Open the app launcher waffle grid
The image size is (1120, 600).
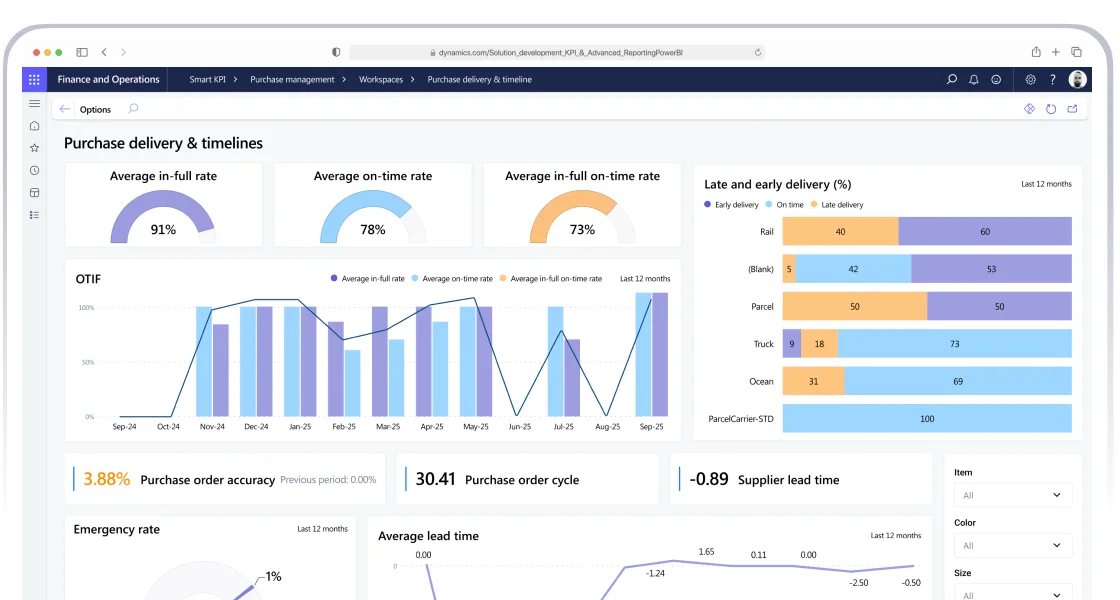tap(34, 80)
